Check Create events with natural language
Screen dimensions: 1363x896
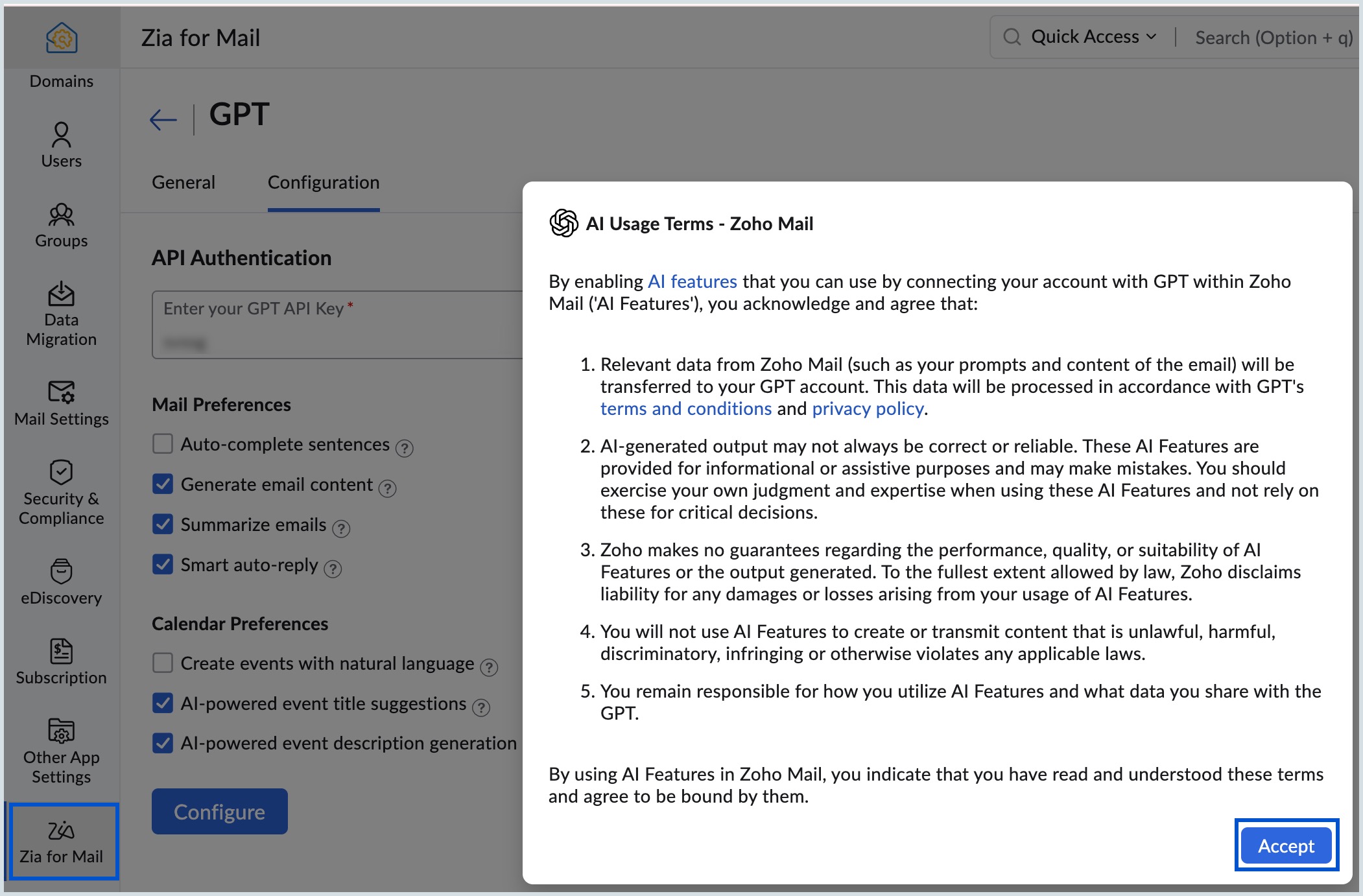coord(161,663)
